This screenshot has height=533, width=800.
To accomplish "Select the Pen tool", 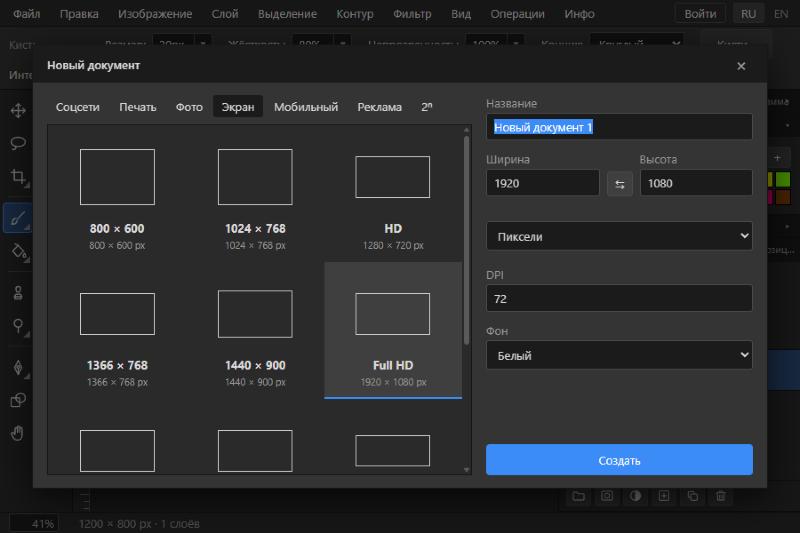I will pyautogui.click(x=18, y=367).
